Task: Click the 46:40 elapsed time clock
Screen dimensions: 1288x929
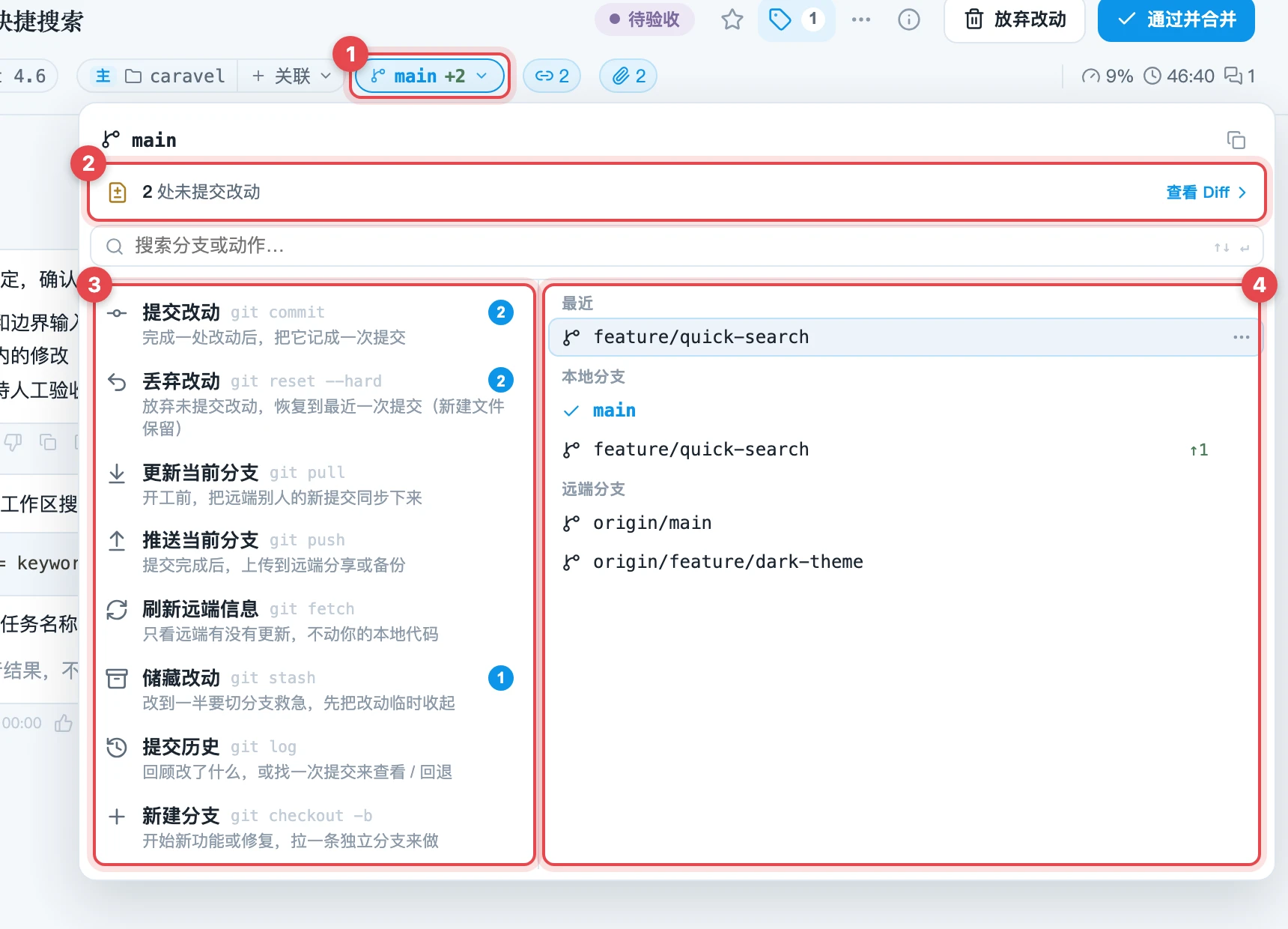Action: (1179, 76)
